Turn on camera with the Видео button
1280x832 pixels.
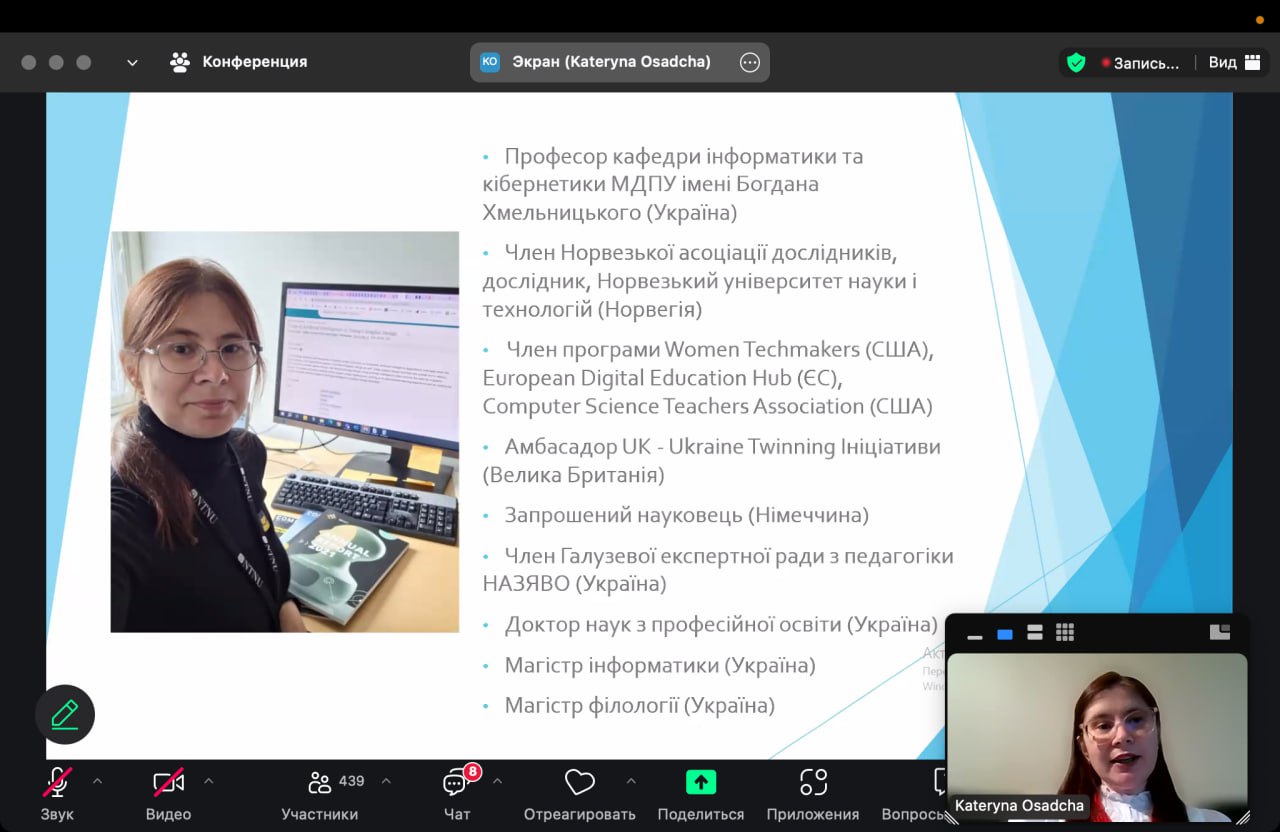pos(168,782)
